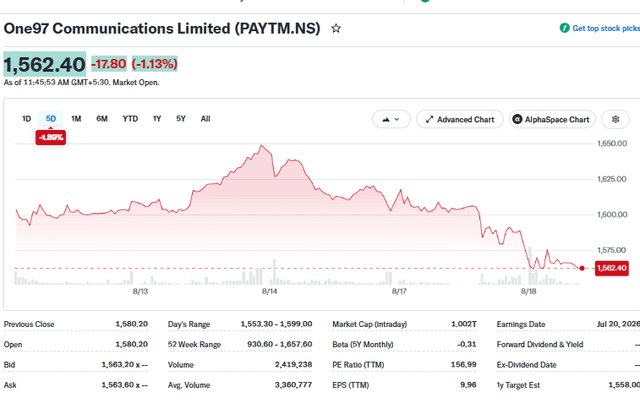
Task: Click the Previous Close value 1,580.20
Action: tap(131, 324)
